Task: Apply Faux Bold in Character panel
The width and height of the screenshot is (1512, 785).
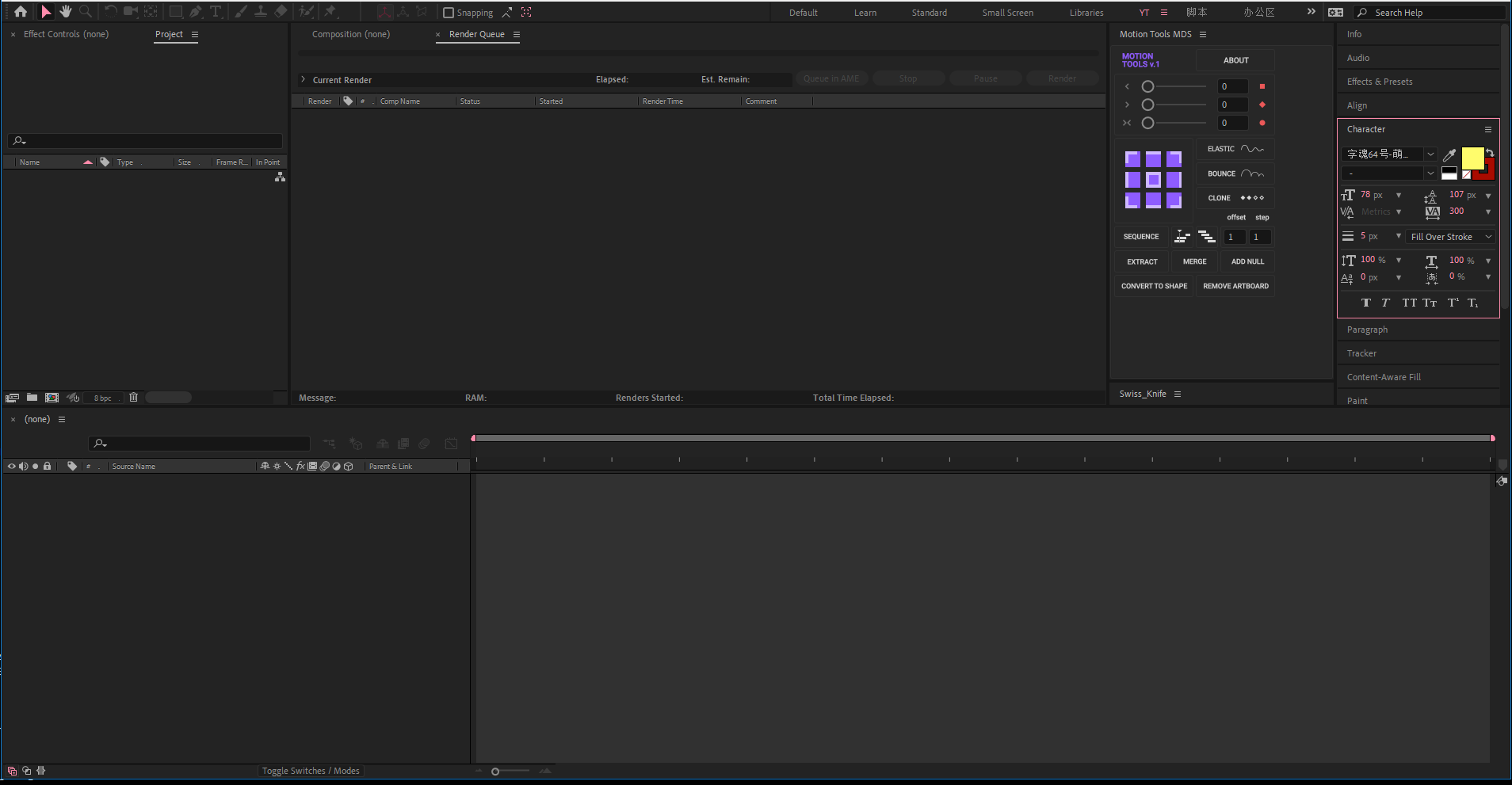Action: pos(1365,303)
